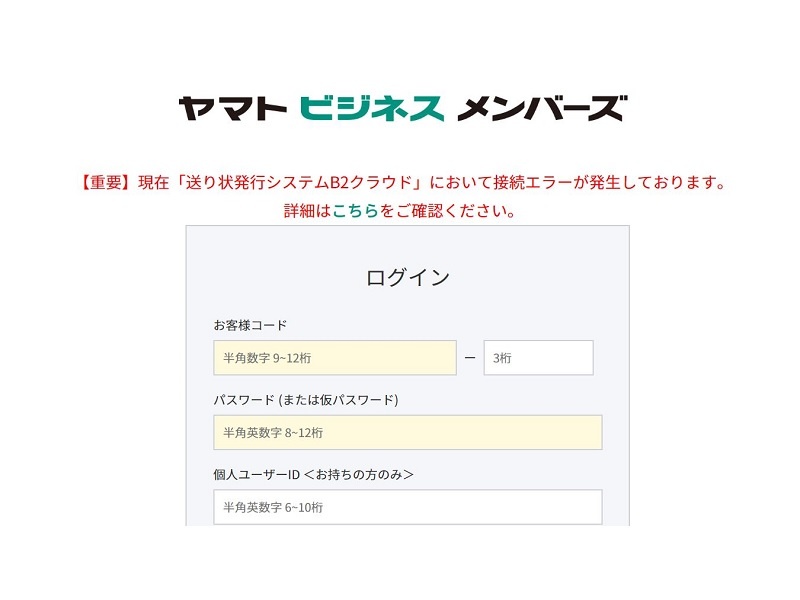
Task: Click the green ビジネス logo text
Action: point(370,108)
